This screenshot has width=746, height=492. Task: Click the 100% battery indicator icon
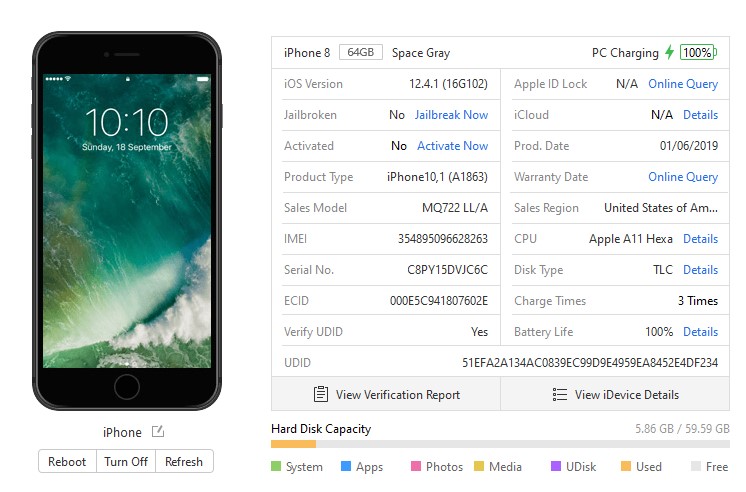[698, 52]
